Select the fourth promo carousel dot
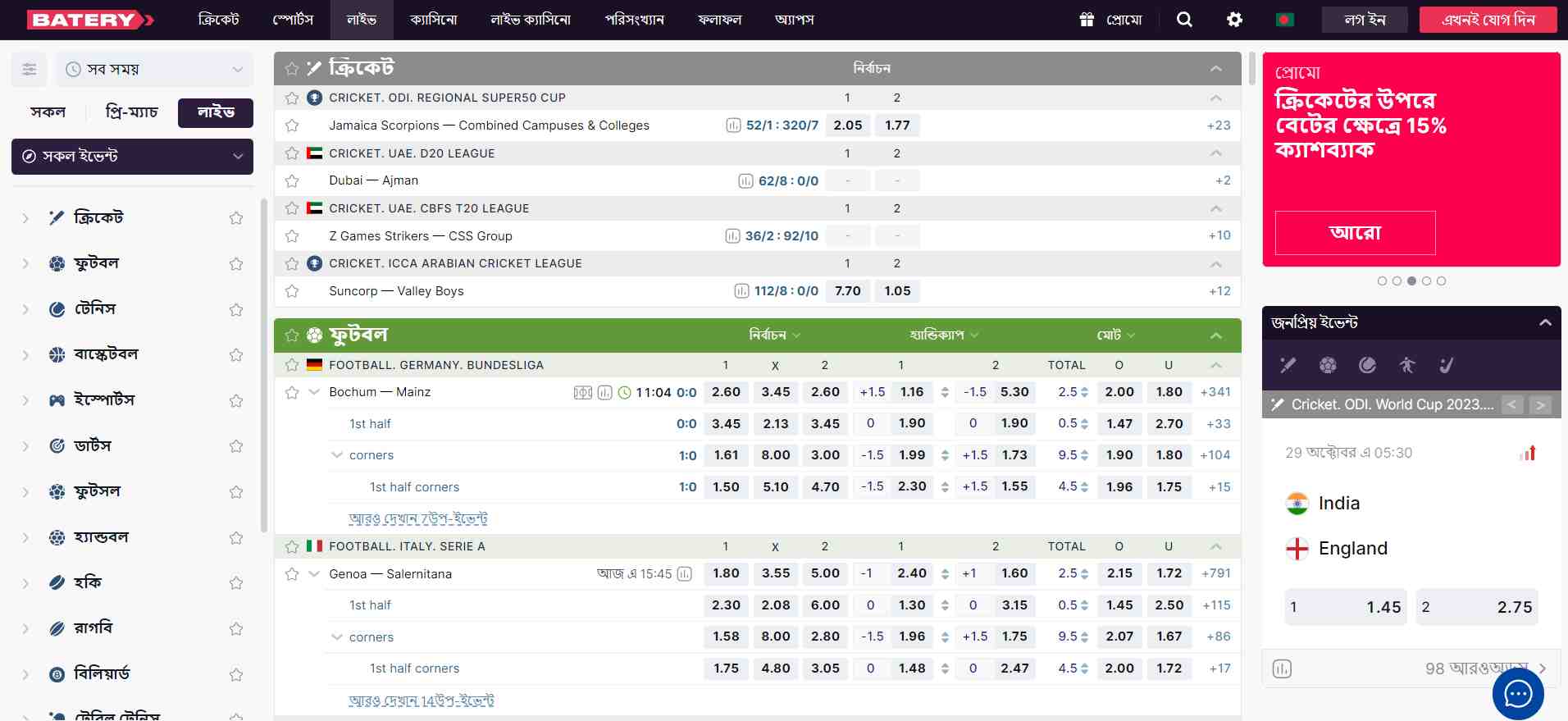The image size is (1568, 721). [1426, 281]
